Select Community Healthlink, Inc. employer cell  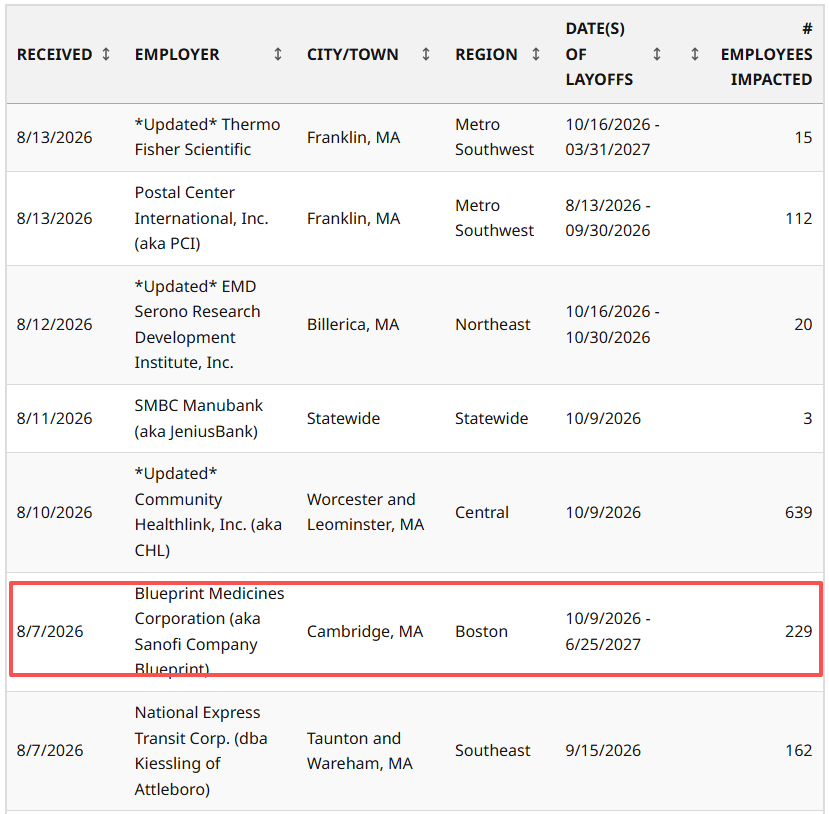click(x=208, y=512)
